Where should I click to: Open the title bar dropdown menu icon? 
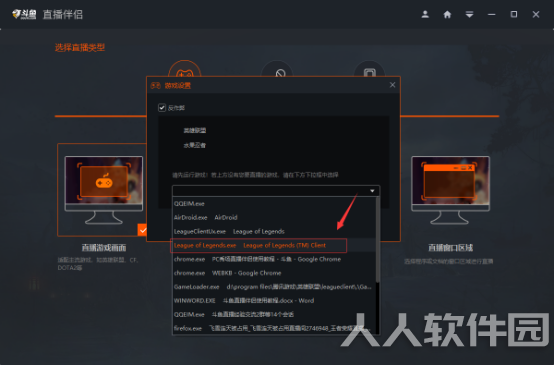pyautogui.click(x=469, y=14)
